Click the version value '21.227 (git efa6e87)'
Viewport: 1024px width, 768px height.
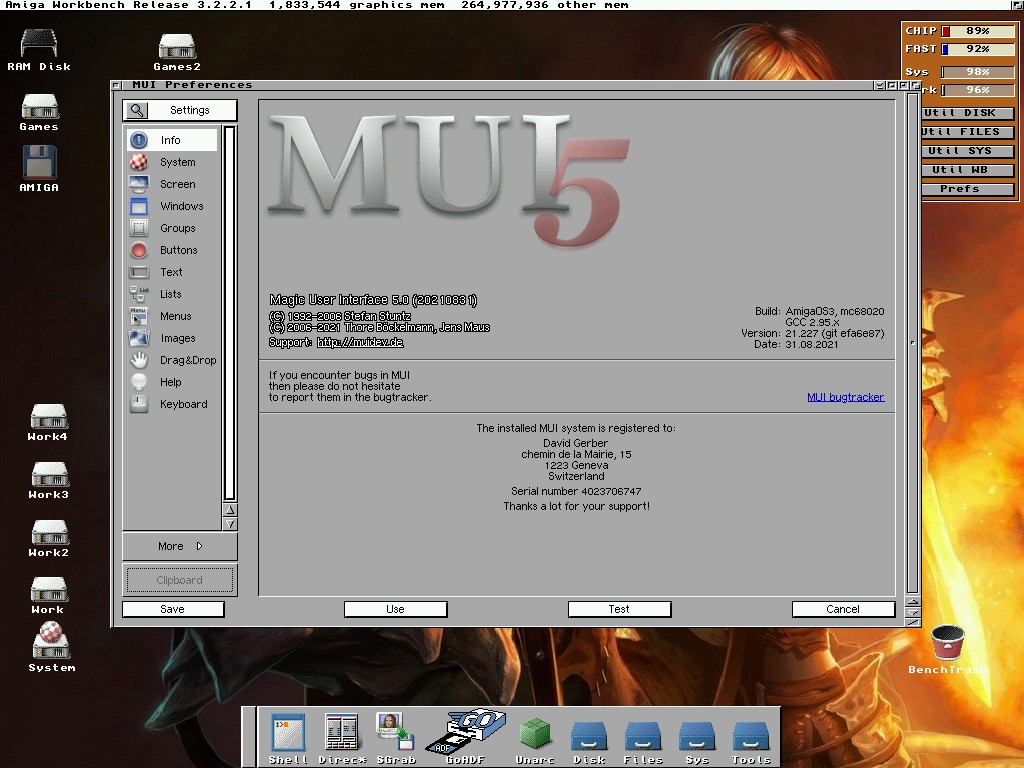[x=835, y=333]
